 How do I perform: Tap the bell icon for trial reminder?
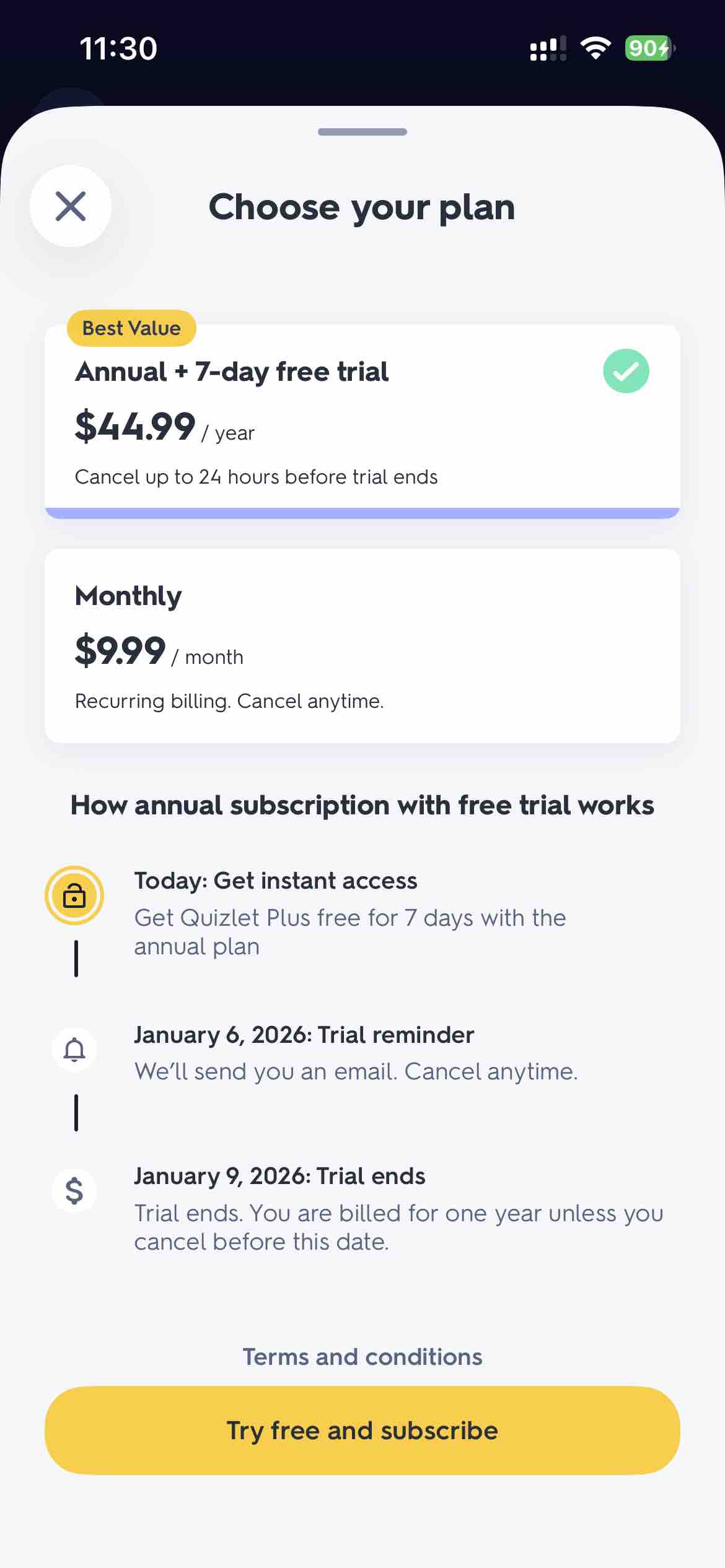74,1050
